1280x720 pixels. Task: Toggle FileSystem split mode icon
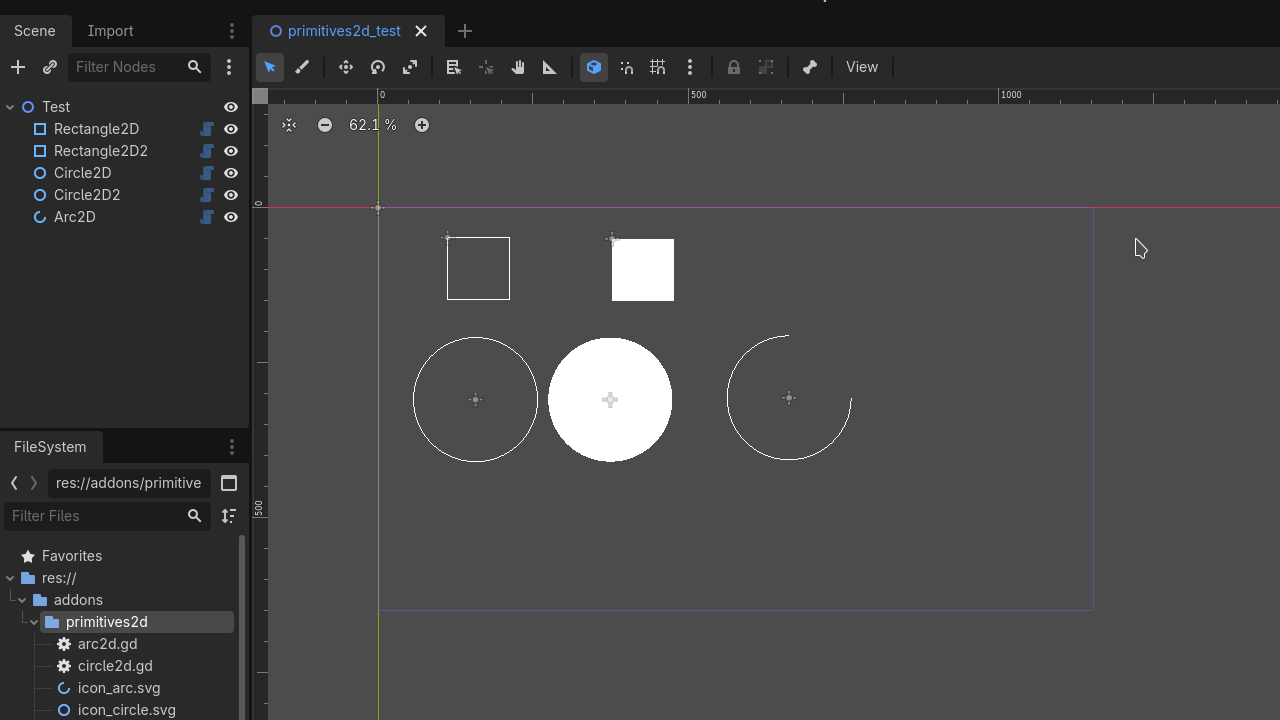coord(229,483)
